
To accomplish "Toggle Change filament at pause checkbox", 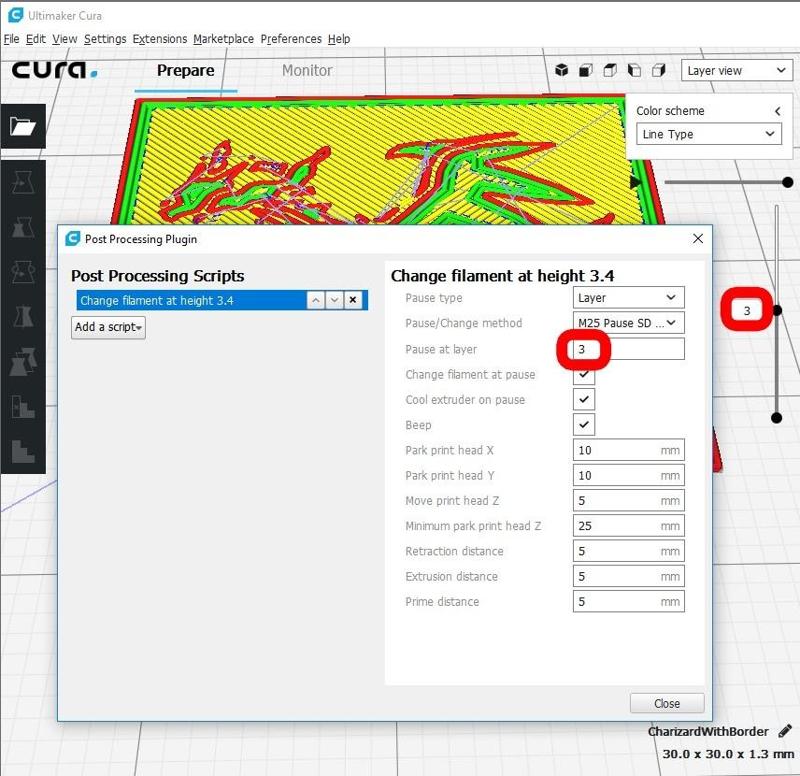I will (584, 374).
